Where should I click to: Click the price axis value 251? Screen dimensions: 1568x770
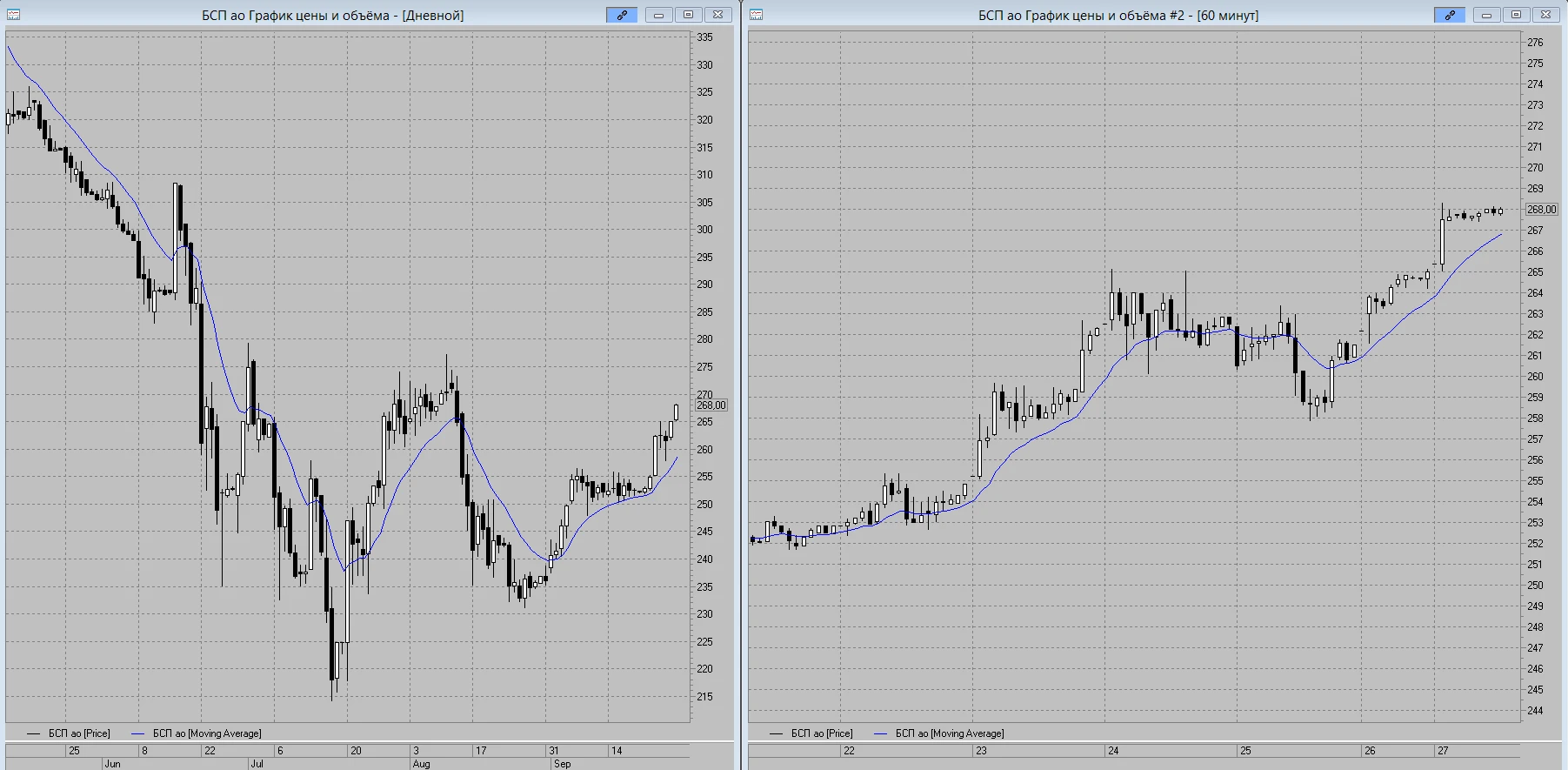[x=1536, y=565]
